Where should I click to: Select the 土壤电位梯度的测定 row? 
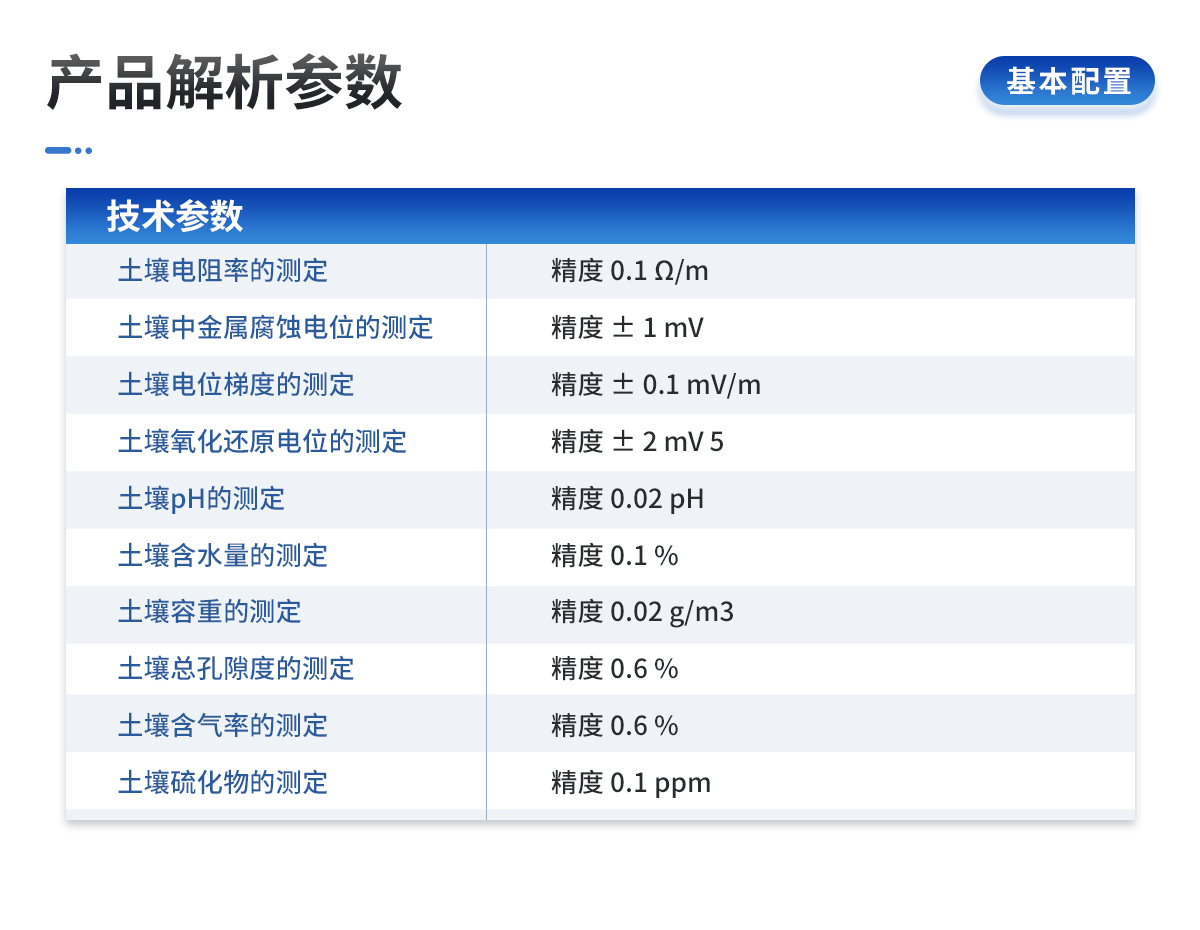pos(236,385)
